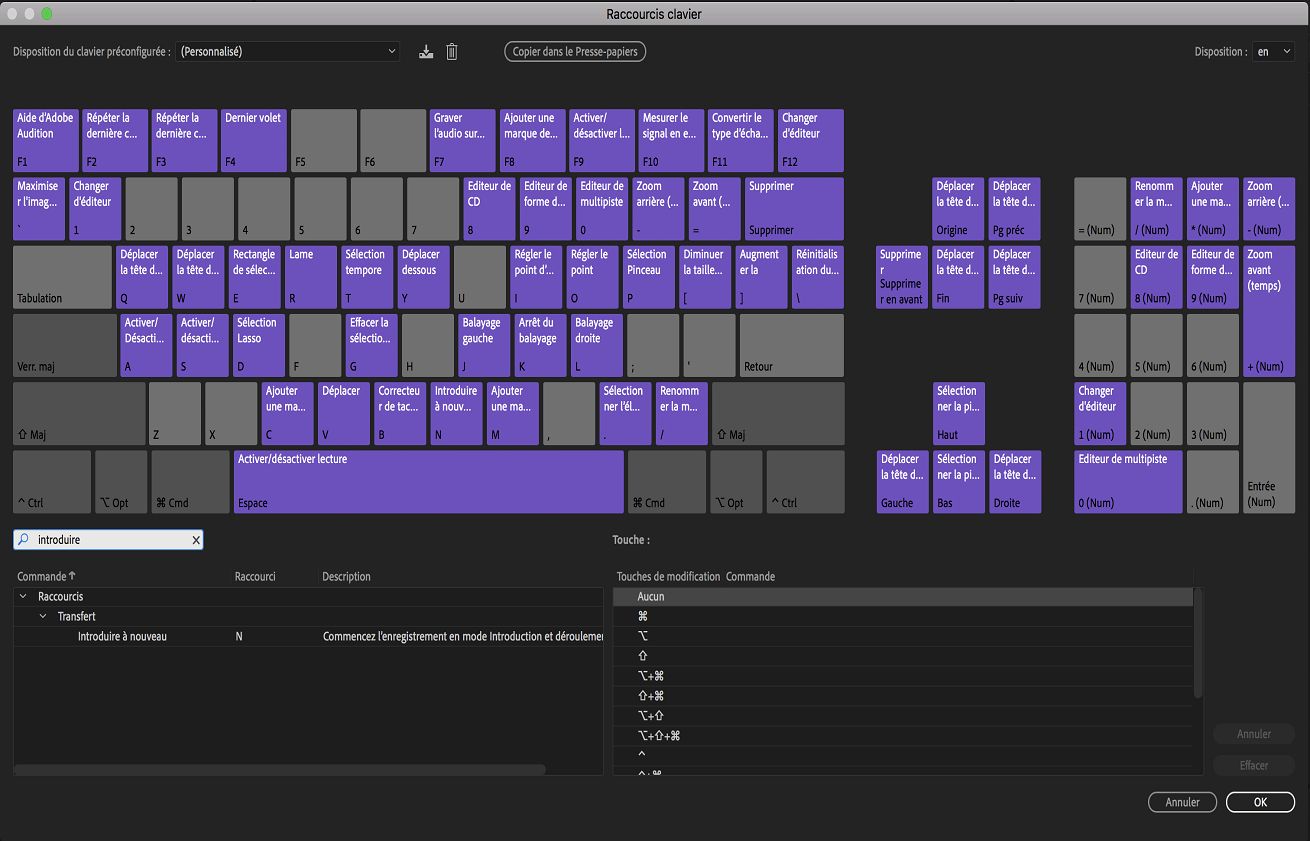Image resolution: width=1310 pixels, height=841 pixels.
Task: Select the F1 Aide d'Adobe Audition key
Action: 44,140
